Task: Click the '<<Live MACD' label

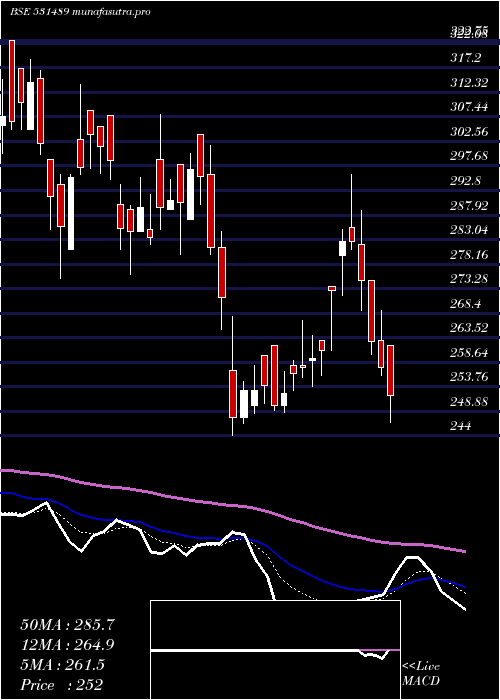Action: (x=421, y=674)
